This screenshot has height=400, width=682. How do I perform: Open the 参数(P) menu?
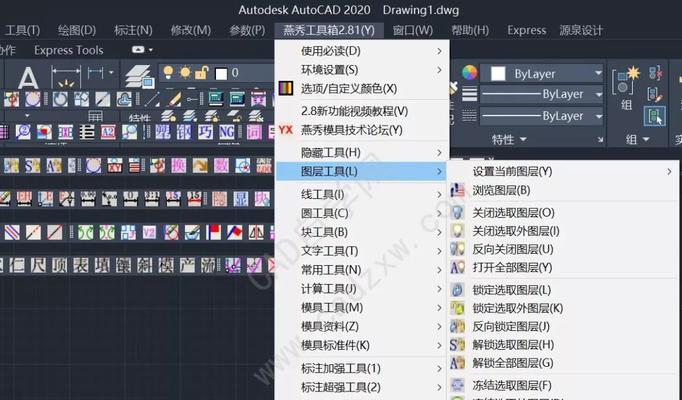tap(247, 30)
